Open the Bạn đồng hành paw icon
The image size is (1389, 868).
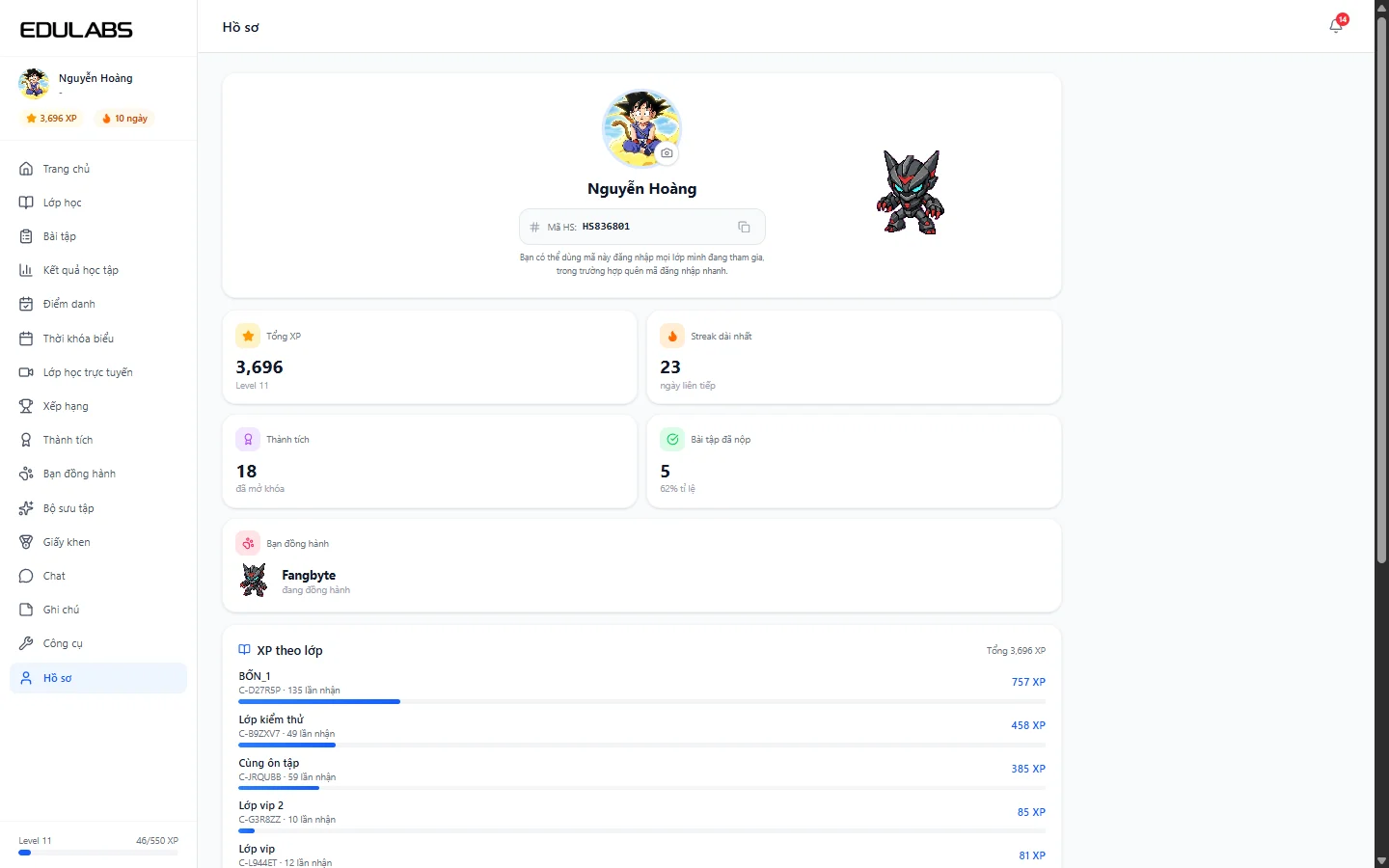[26, 474]
